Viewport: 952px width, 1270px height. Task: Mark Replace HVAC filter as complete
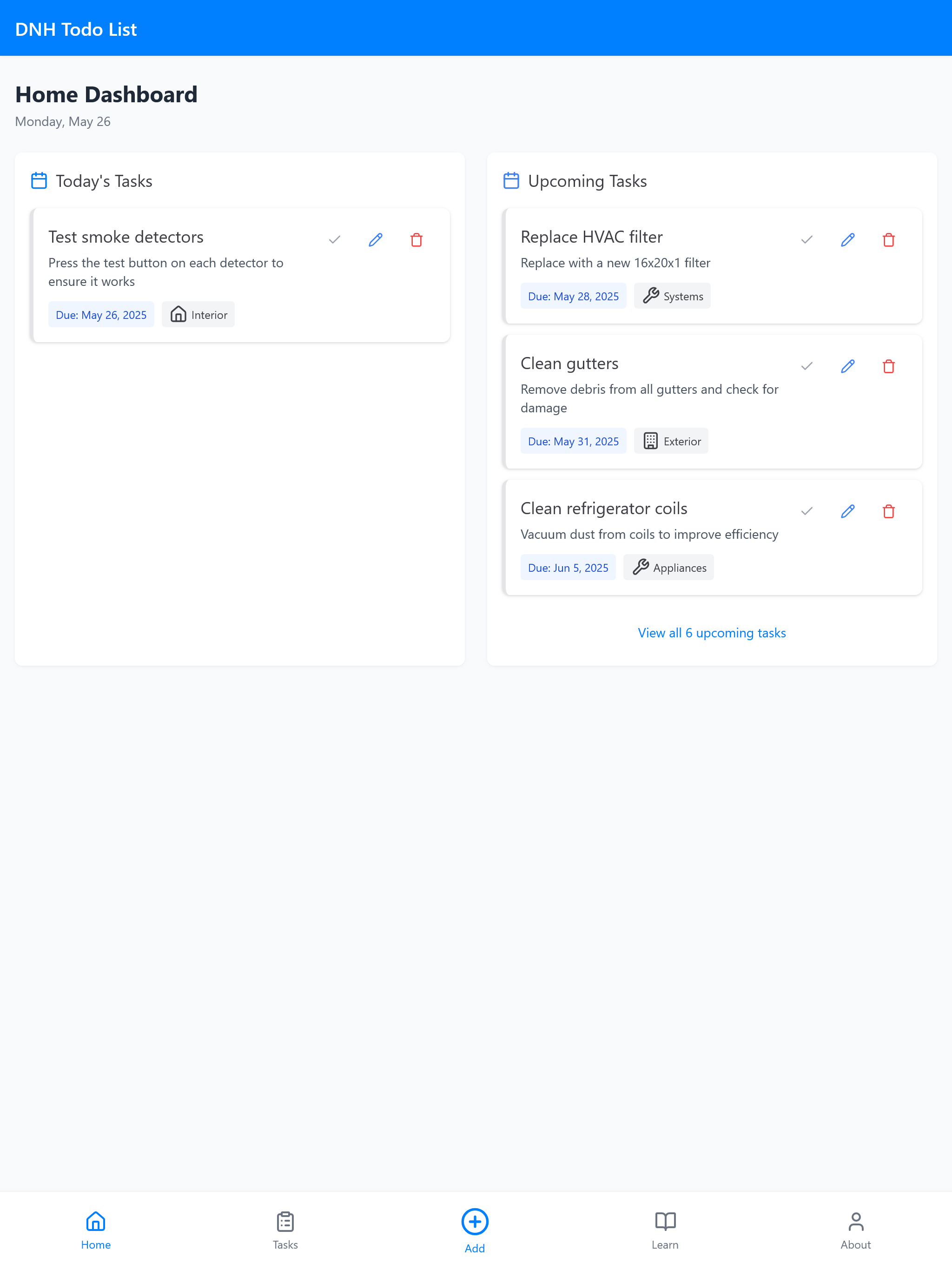[807, 239]
